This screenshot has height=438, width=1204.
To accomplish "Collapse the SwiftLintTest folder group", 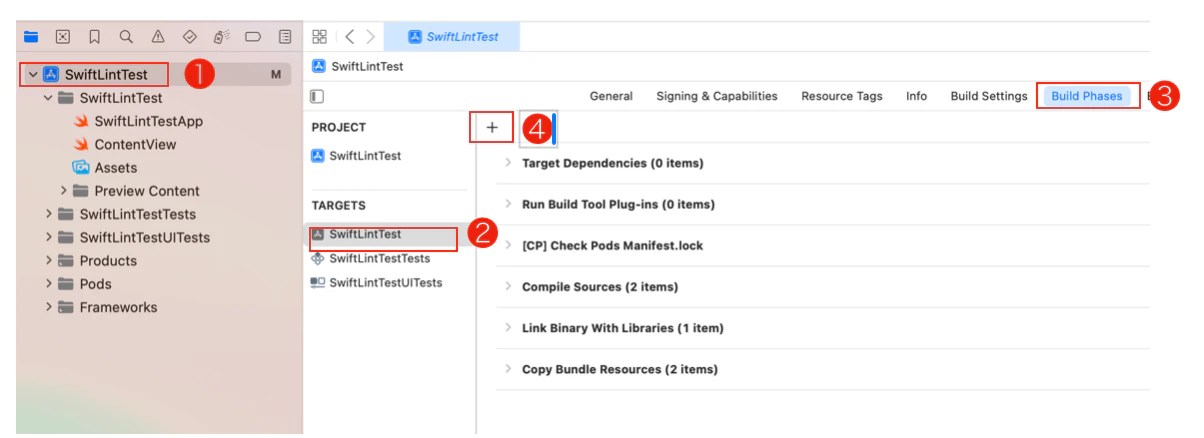I will tap(48, 98).
